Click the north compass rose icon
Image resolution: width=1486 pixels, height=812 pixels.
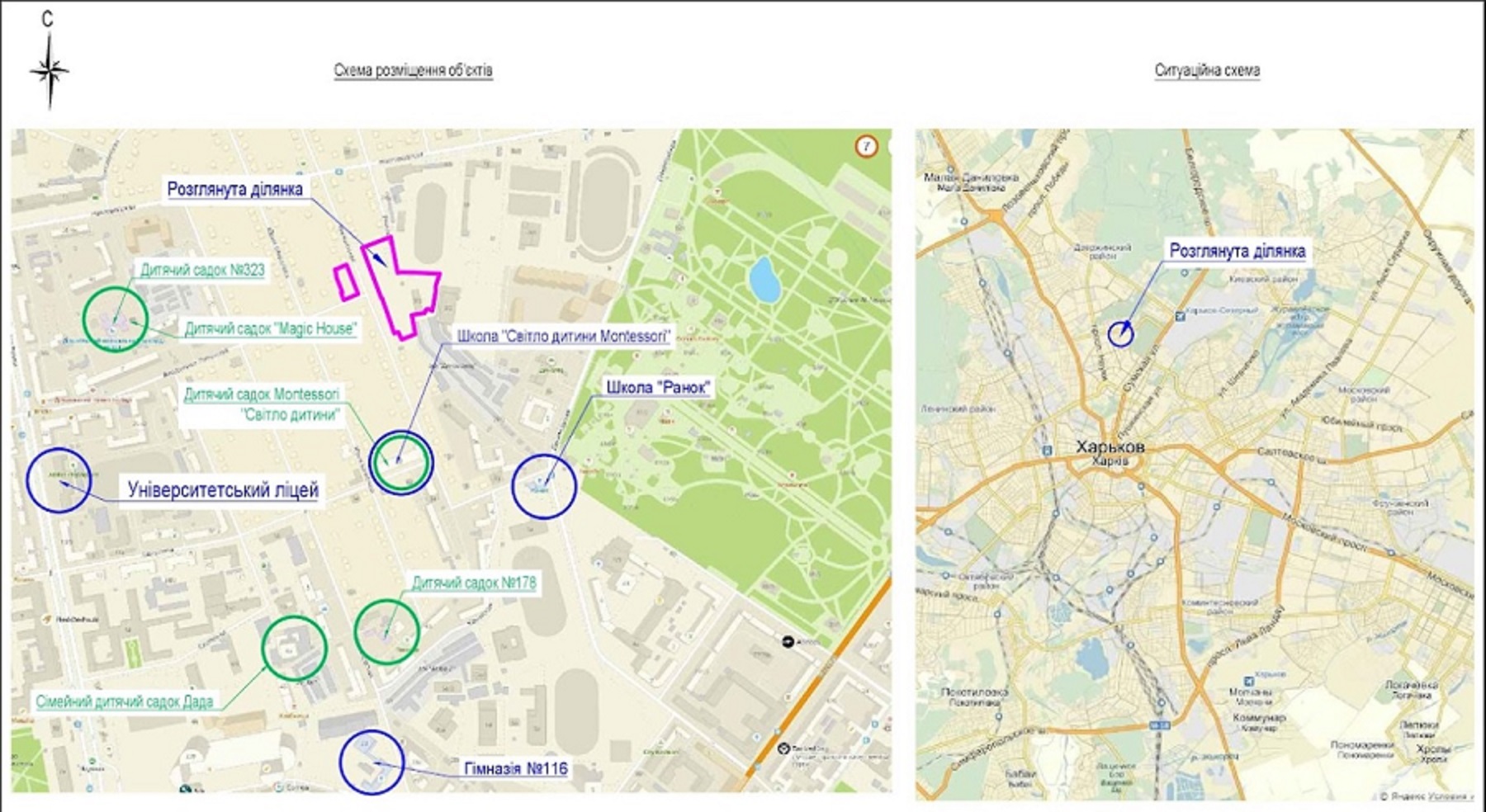pos(49,71)
